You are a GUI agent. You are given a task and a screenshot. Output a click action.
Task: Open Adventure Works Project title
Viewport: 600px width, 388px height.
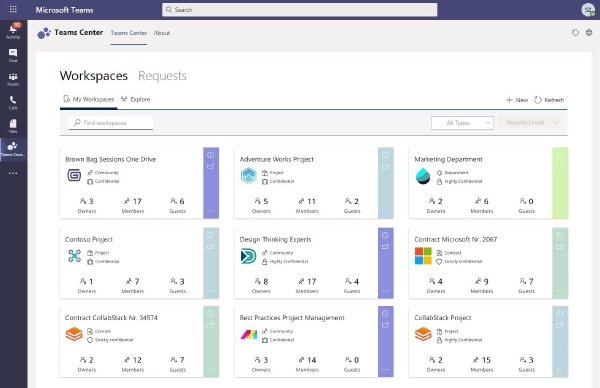[x=277, y=159]
